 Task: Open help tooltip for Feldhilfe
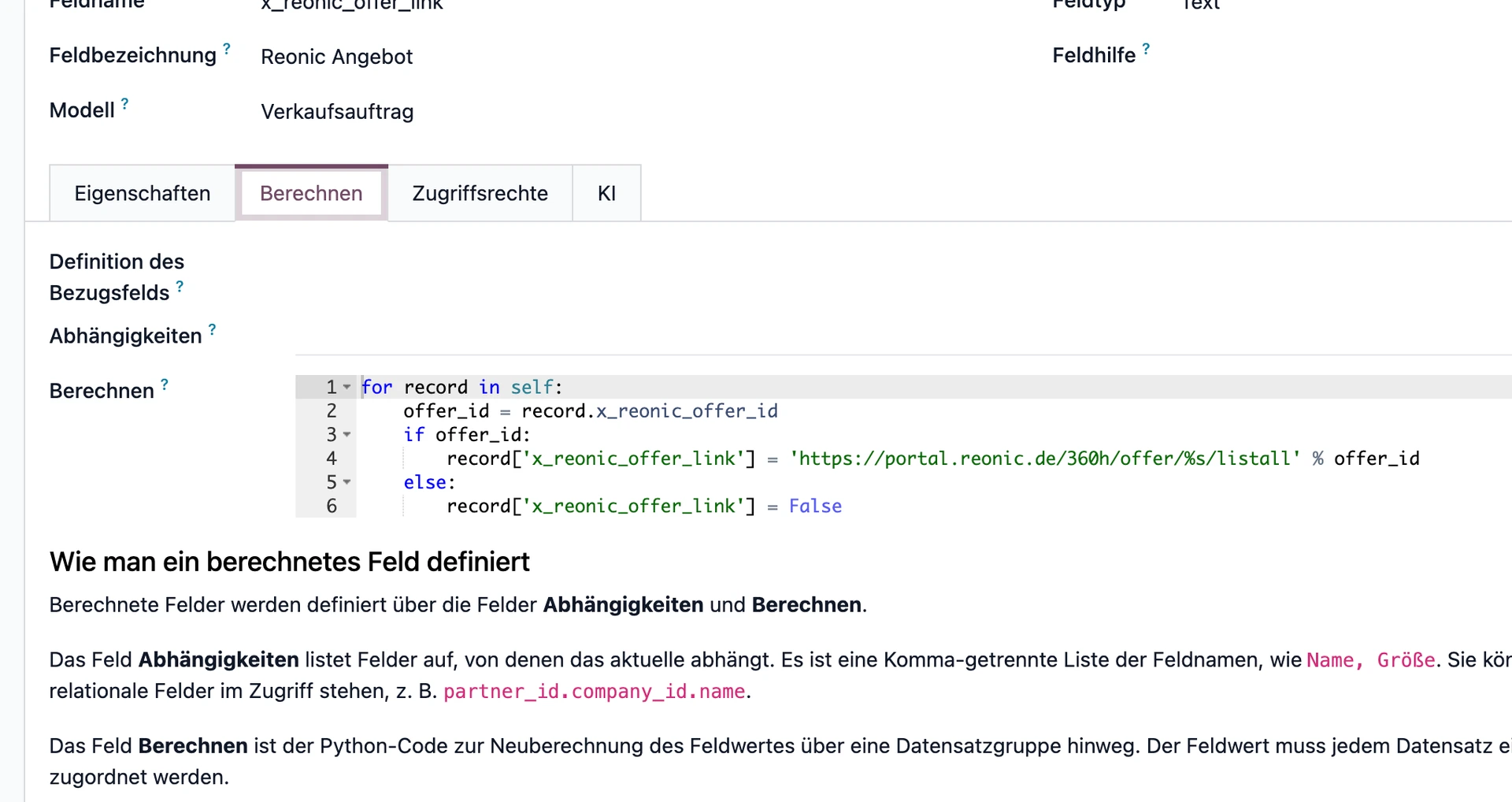1148,48
